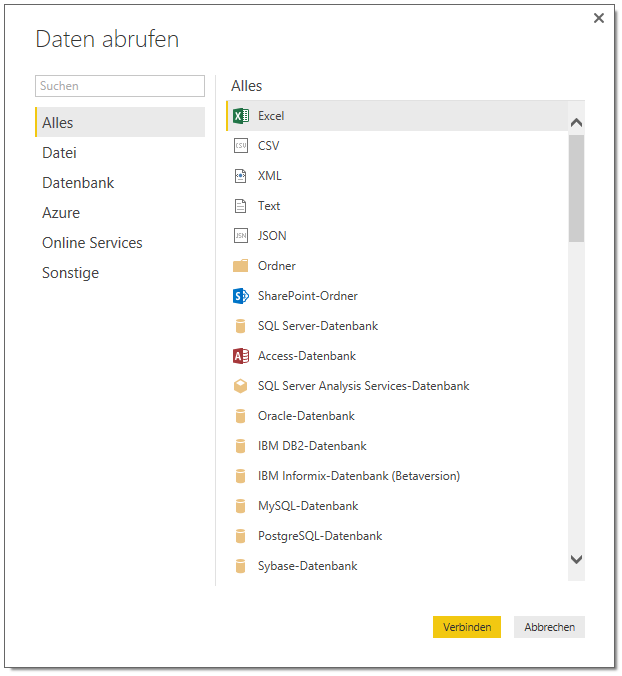Choose the SharePoint-Ordner label
Viewport: 622px width, 676px height.
308,296
